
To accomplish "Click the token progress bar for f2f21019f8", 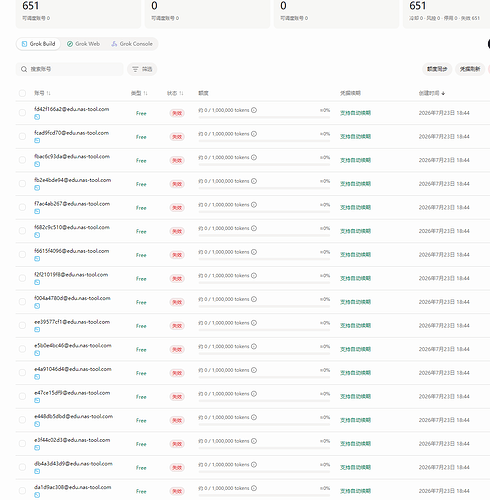I will coord(264,283).
